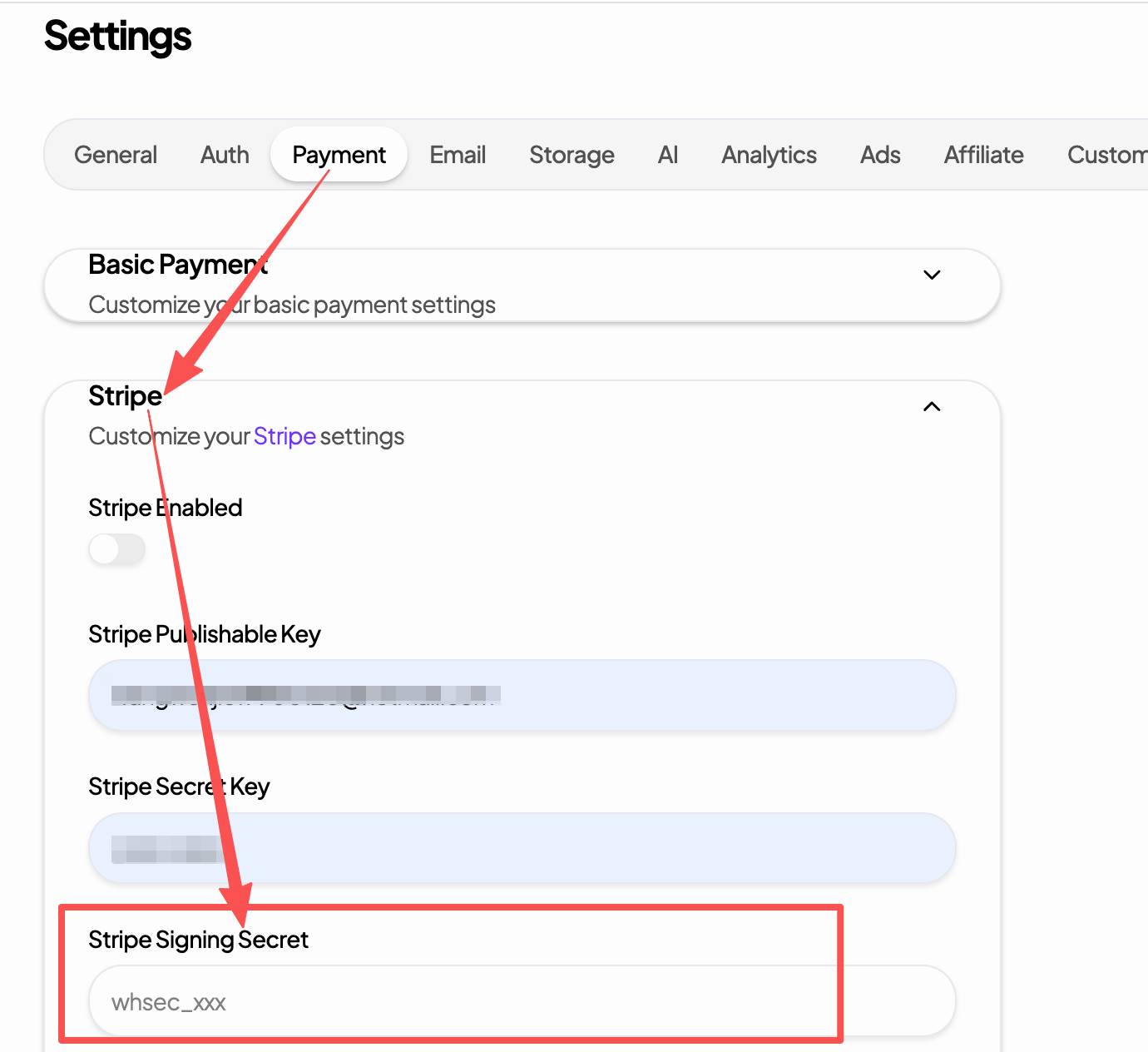Viewport: 1148px width, 1052px height.
Task: Select the Payment tab
Action: [339, 155]
